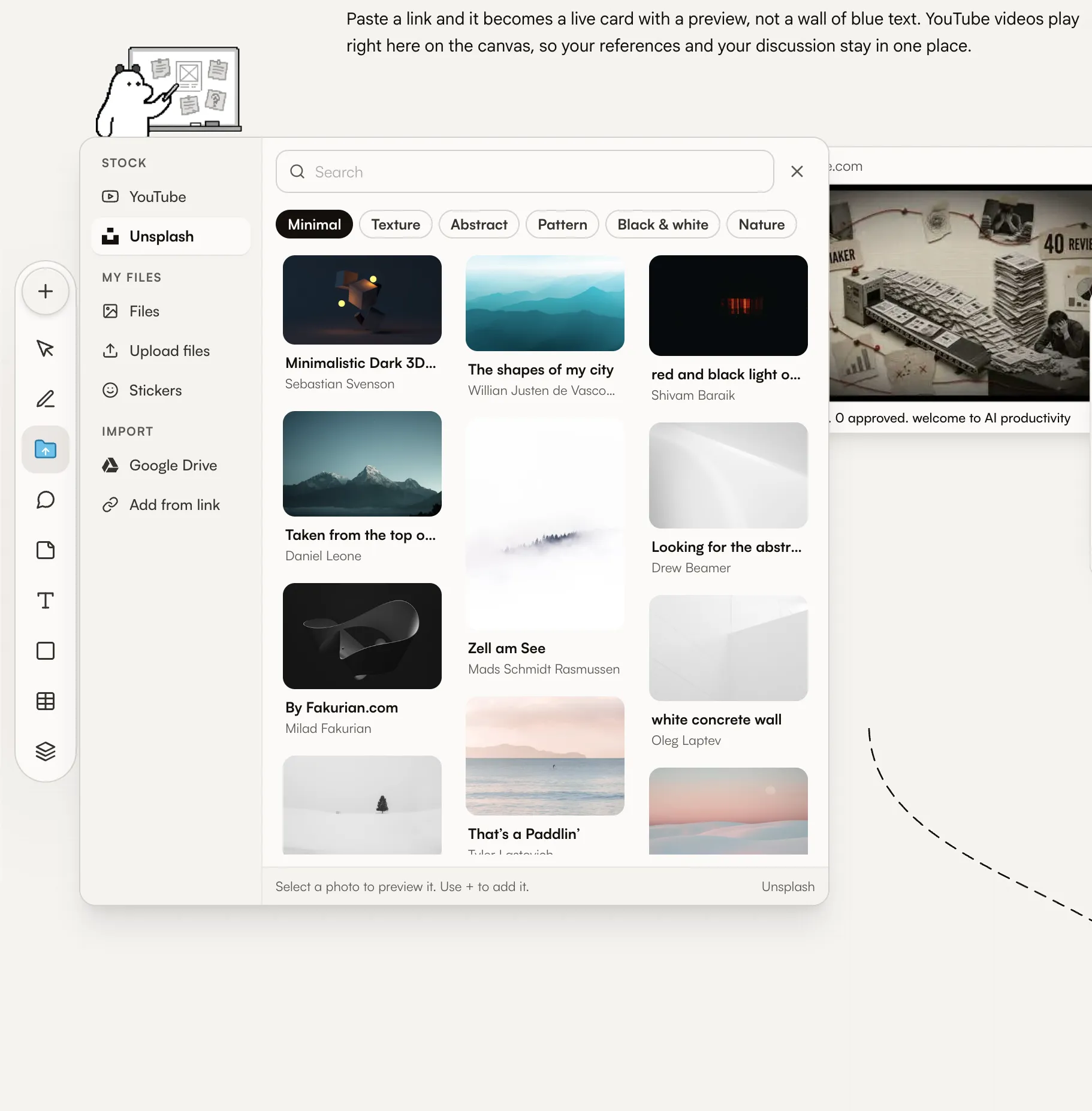Open Files under My Files
This screenshot has height=1111, width=1092.
coord(171,311)
